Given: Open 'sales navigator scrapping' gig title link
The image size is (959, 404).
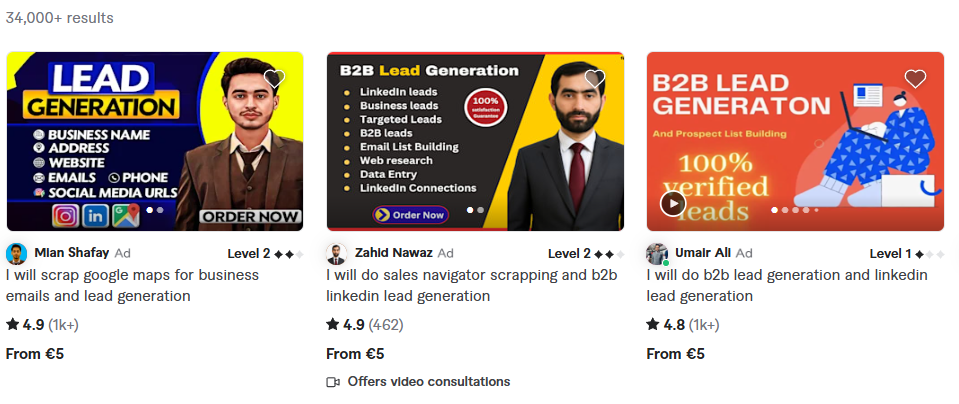Looking at the screenshot, I should 472,285.
